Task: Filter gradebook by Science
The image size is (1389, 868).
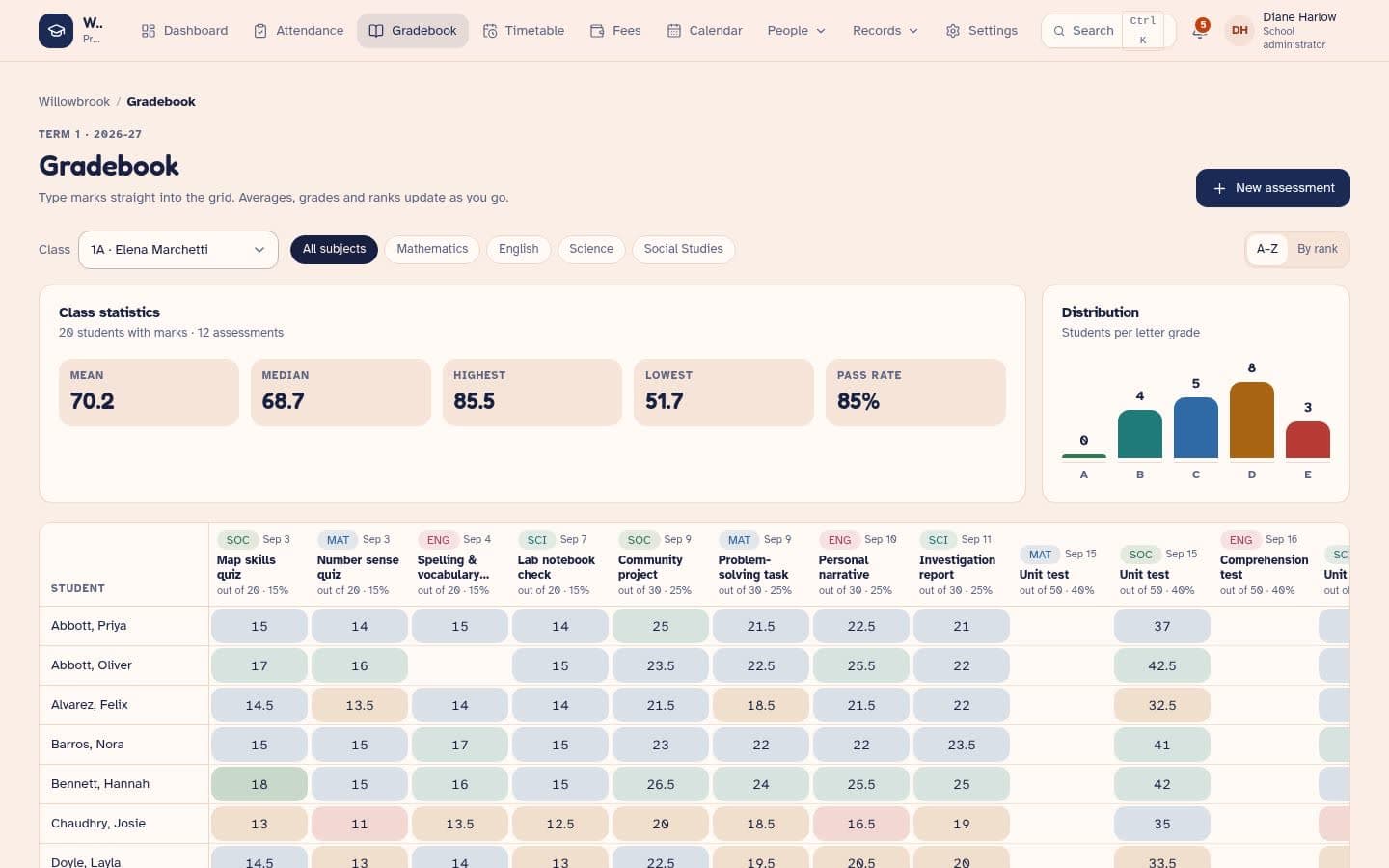Action: [591, 249]
